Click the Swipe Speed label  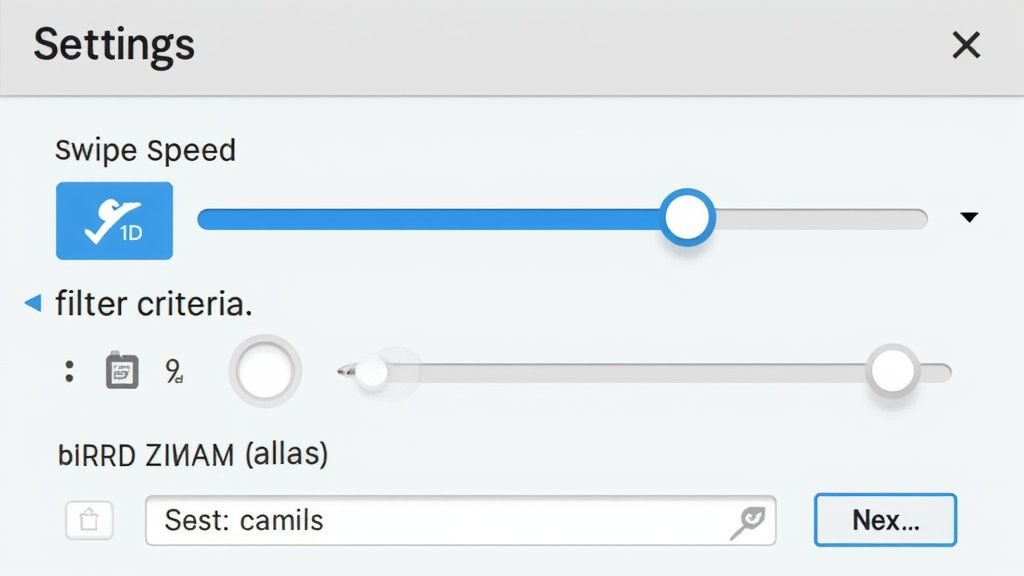point(145,151)
